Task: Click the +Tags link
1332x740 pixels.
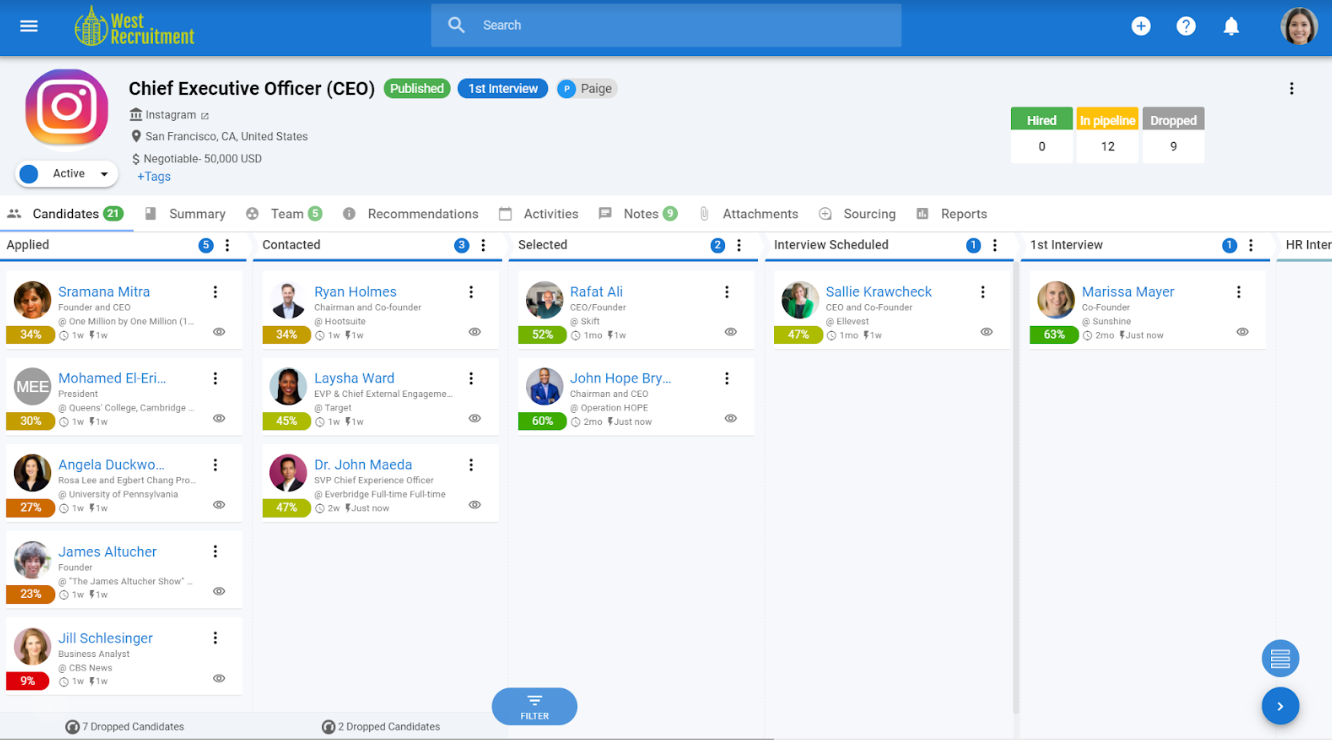Action: pos(154,176)
